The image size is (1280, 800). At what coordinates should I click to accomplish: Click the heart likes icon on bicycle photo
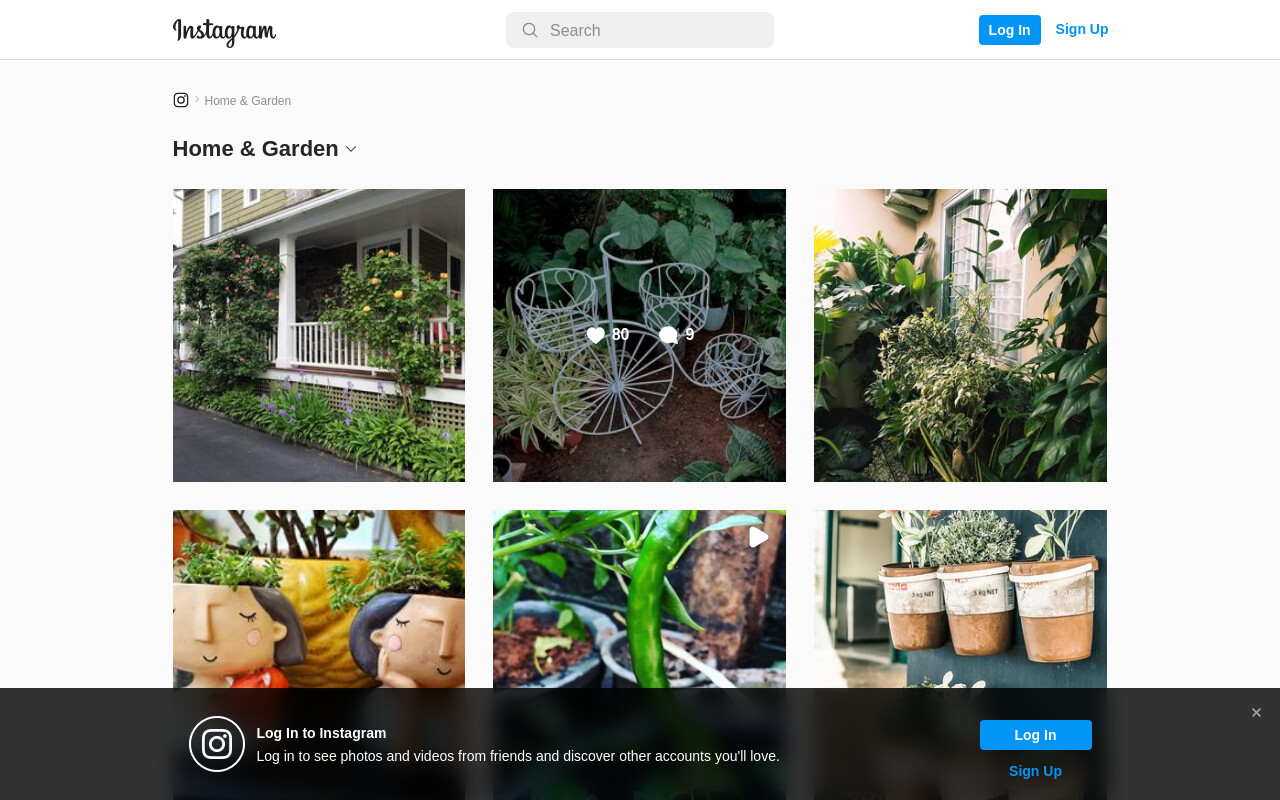pos(596,336)
